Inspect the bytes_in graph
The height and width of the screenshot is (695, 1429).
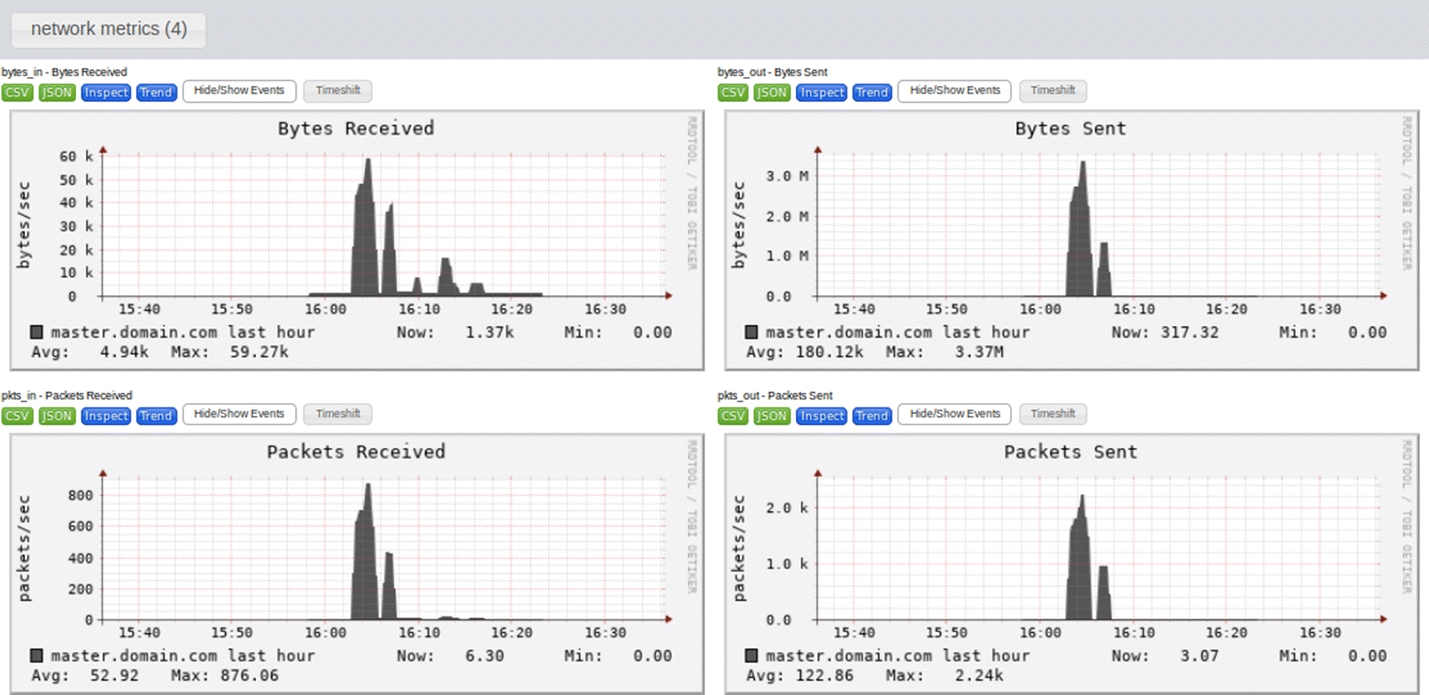[106, 92]
